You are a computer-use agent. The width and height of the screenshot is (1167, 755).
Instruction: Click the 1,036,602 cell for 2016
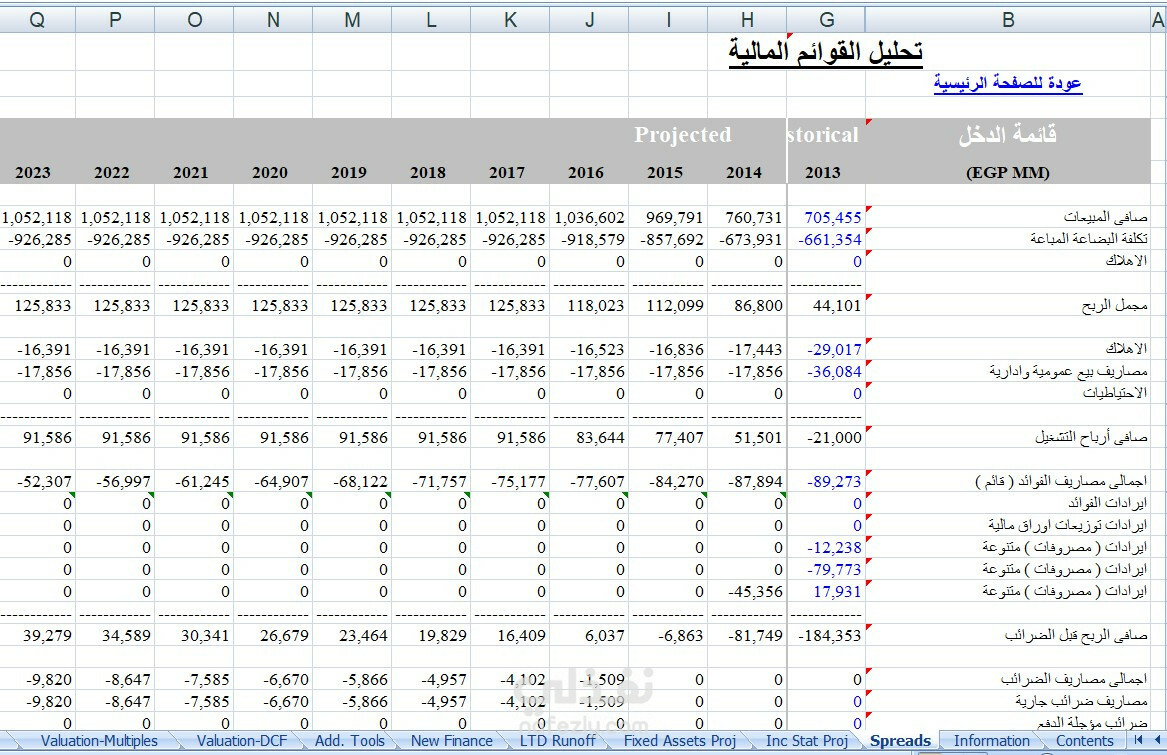pos(589,217)
